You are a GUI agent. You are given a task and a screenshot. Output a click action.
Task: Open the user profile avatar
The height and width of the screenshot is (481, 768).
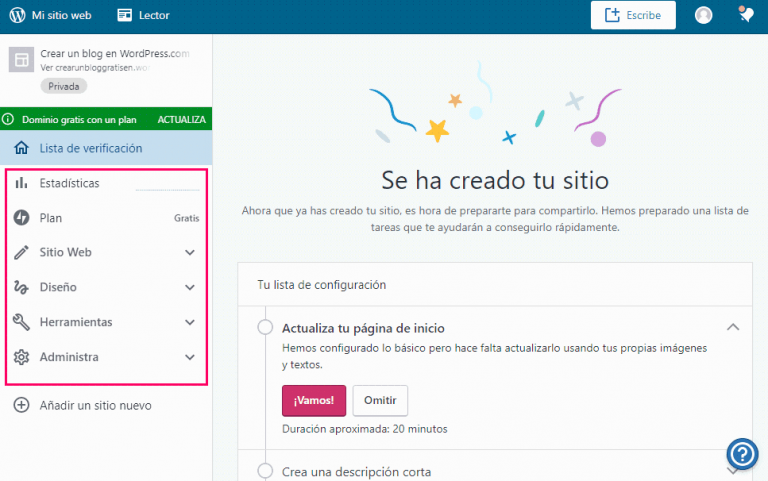click(x=703, y=15)
